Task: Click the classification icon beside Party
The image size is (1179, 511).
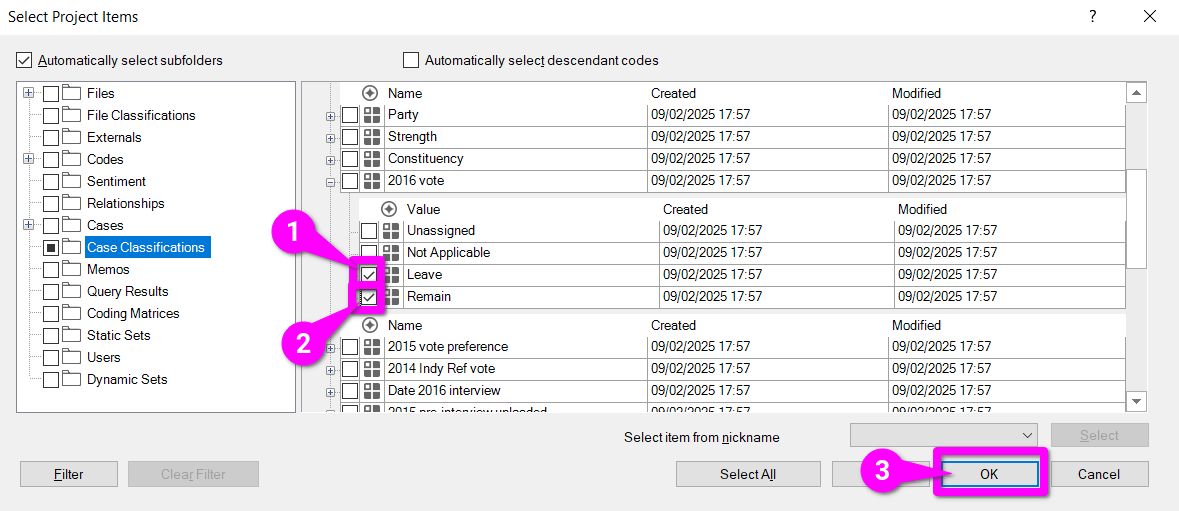Action: pyautogui.click(x=372, y=115)
